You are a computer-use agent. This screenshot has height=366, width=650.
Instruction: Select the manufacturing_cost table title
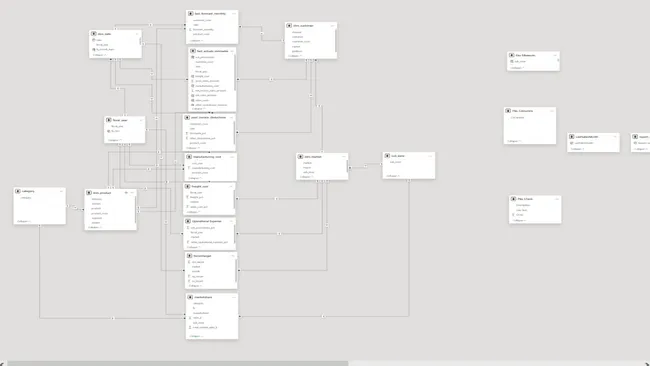(x=207, y=157)
